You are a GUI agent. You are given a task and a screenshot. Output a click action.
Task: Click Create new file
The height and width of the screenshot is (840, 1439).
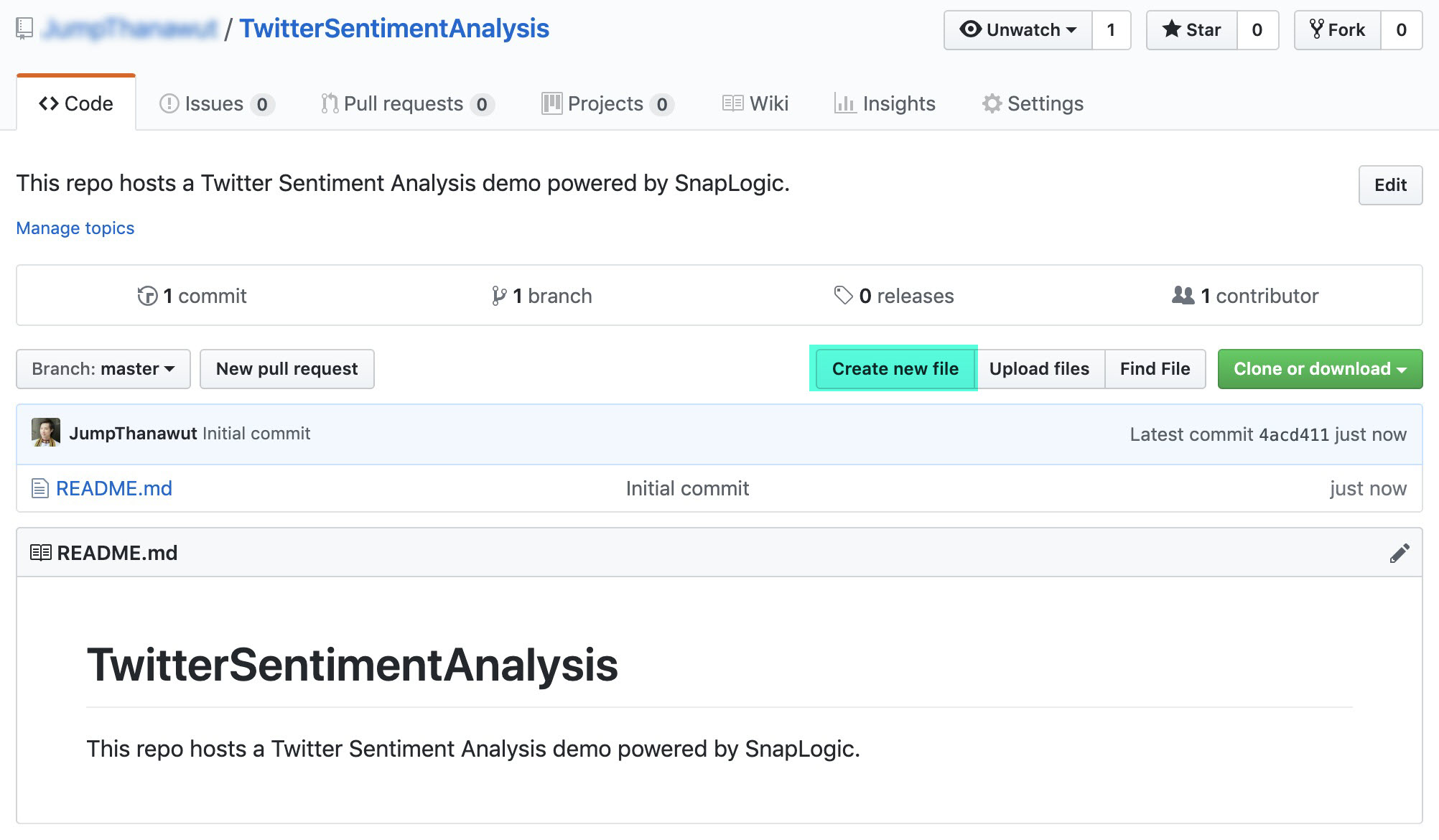pyautogui.click(x=895, y=369)
